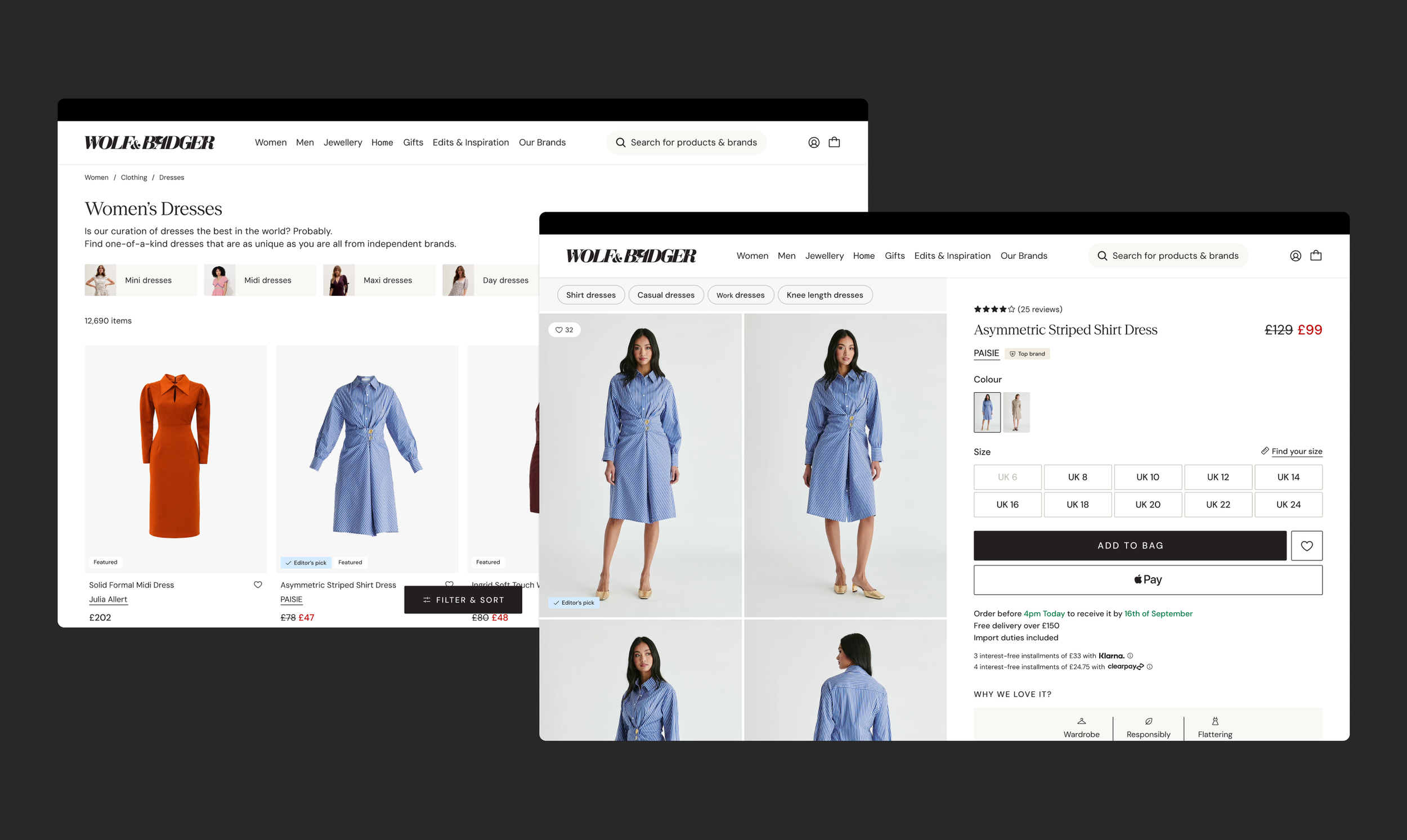
Task: Click the Add to Bag button
Action: pyautogui.click(x=1130, y=546)
